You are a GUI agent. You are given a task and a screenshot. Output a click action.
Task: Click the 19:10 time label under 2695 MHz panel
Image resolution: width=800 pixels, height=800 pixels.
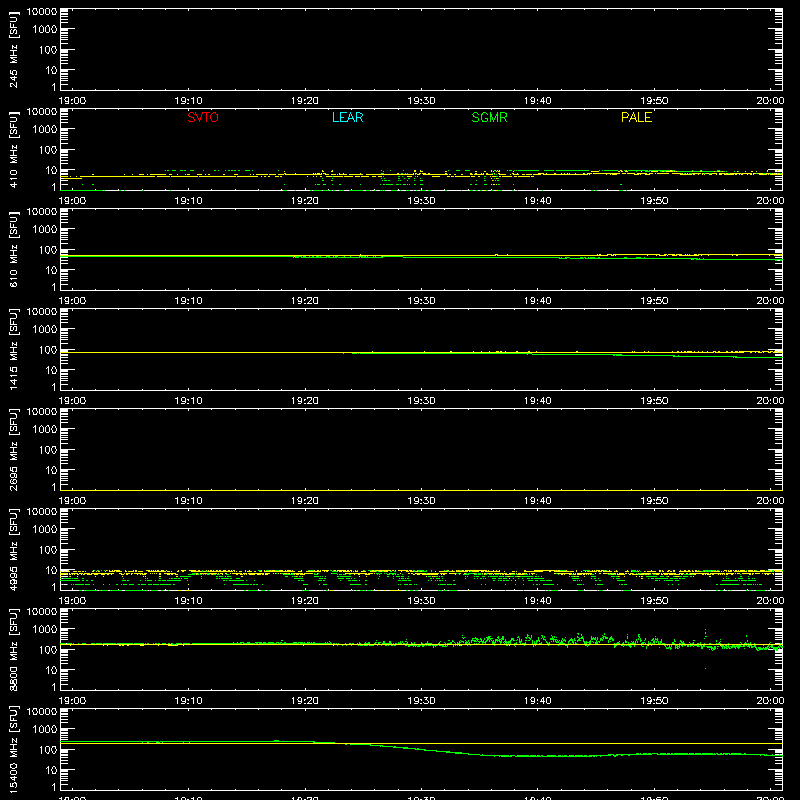[189, 501]
